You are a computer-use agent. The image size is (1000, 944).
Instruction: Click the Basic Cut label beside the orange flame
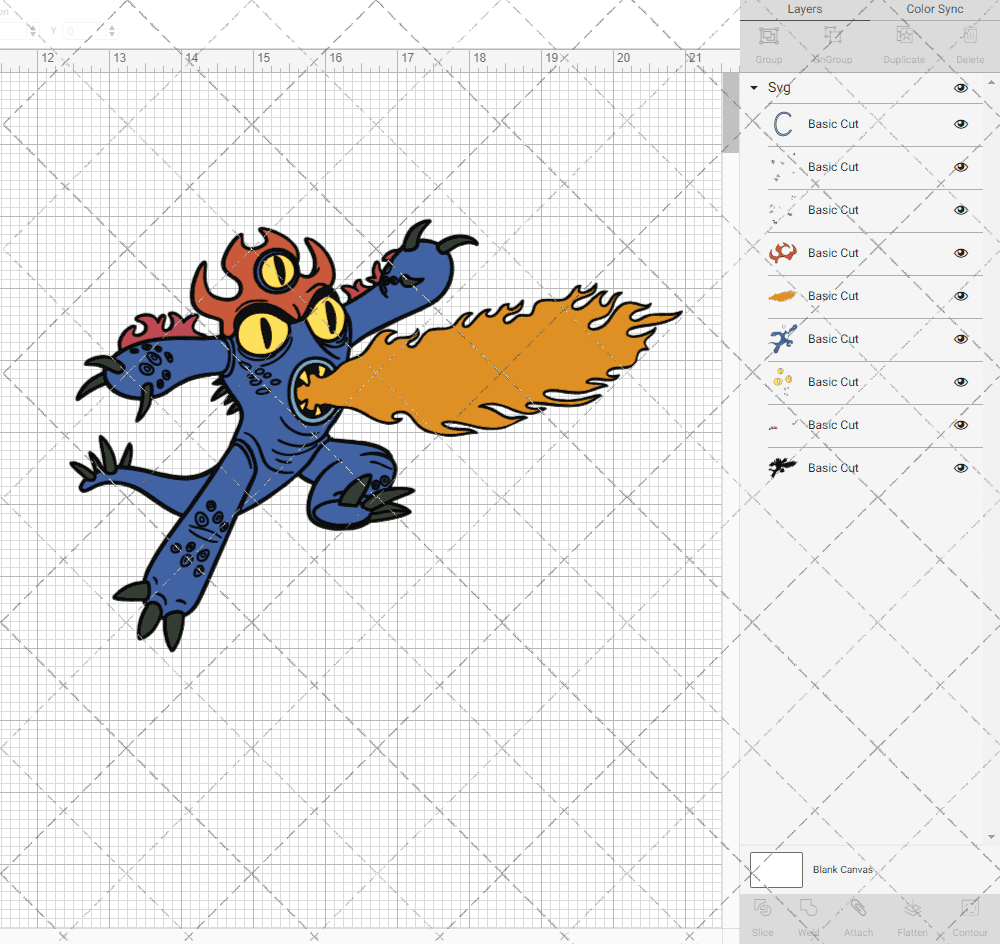coord(833,296)
